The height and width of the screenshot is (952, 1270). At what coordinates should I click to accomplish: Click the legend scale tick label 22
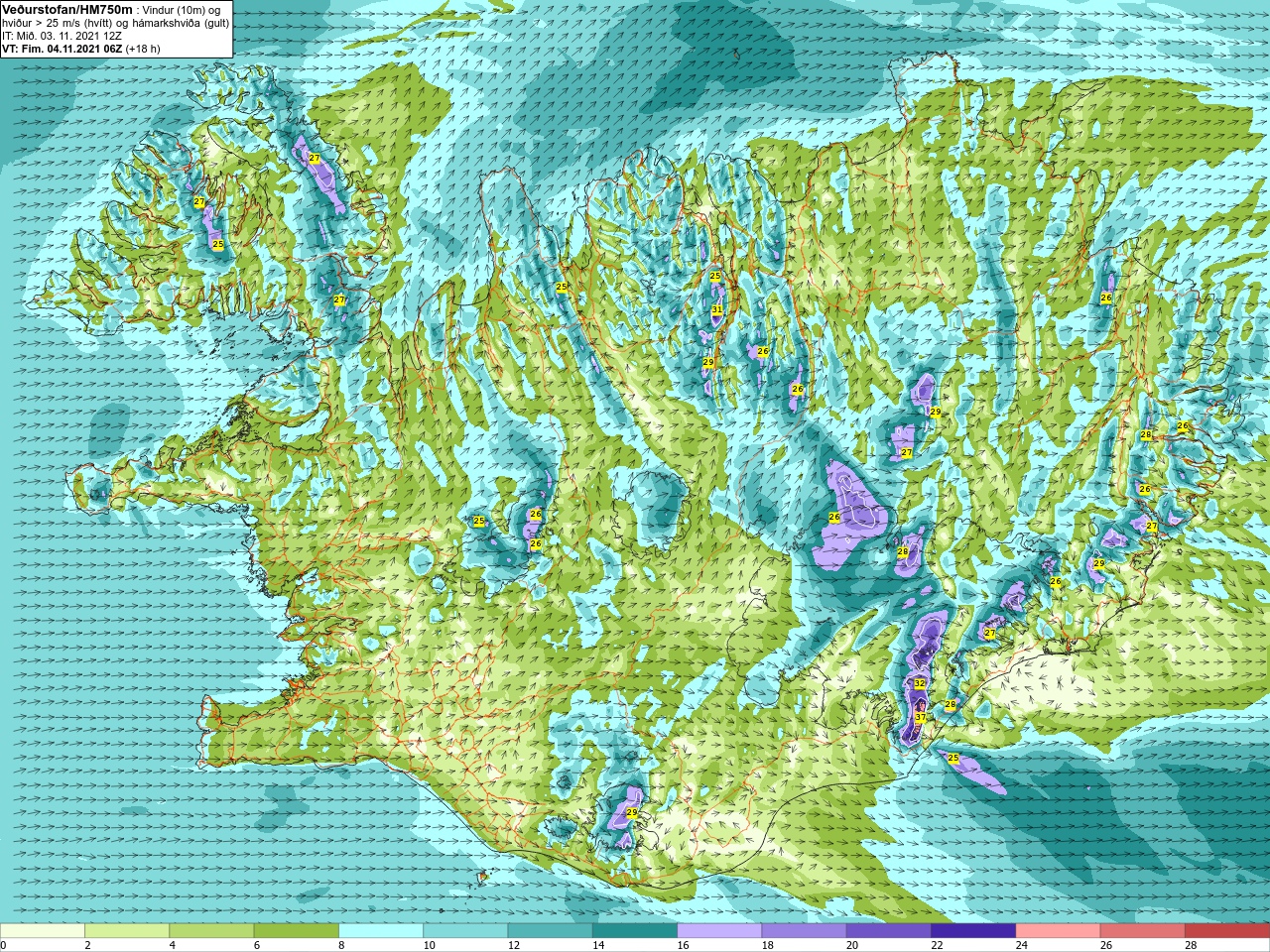[x=938, y=945]
